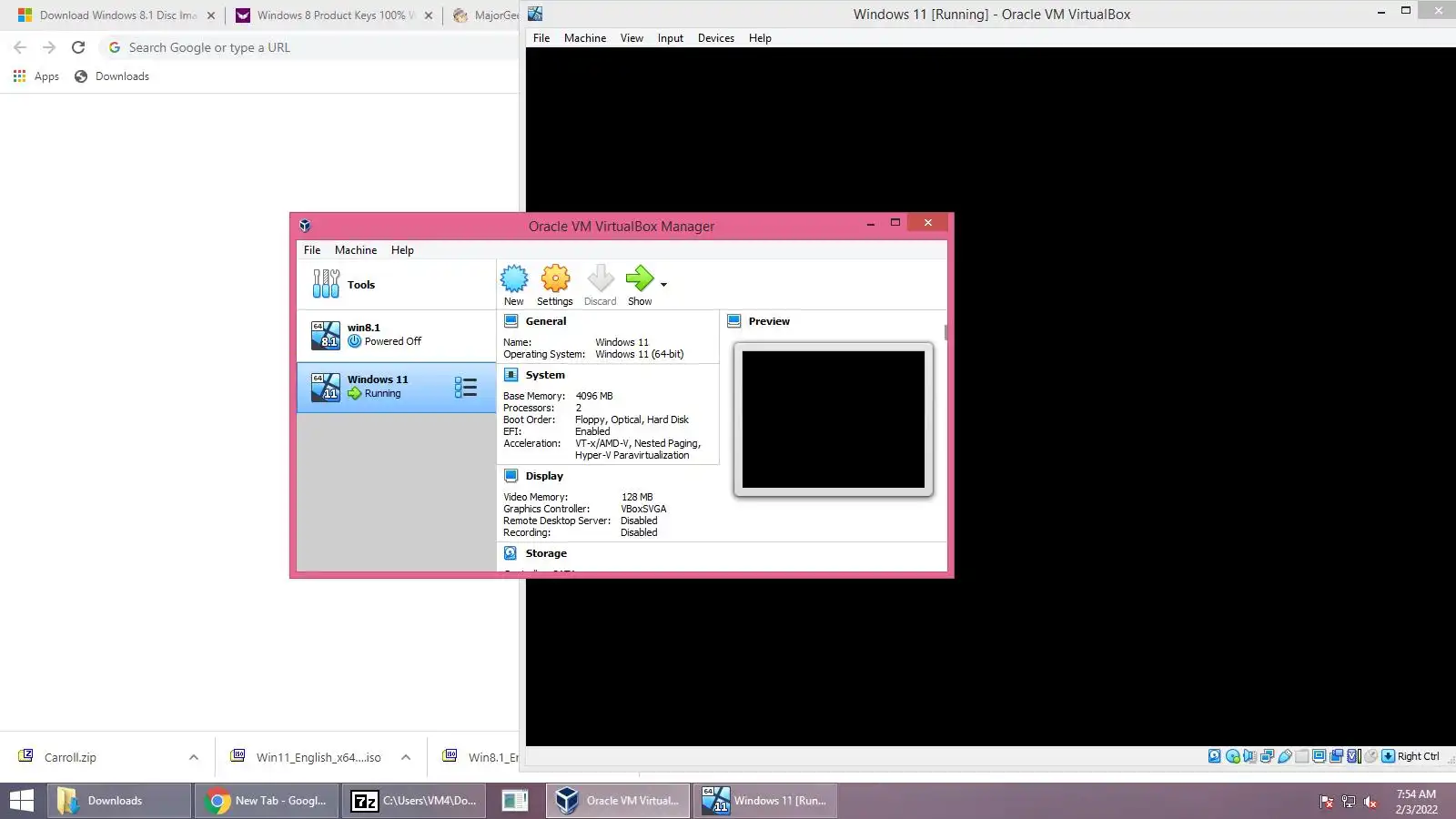The width and height of the screenshot is (1456, 819).
Task: Switch to Download Windows 8.1 Disc Image tab
Action: [116, 15]
